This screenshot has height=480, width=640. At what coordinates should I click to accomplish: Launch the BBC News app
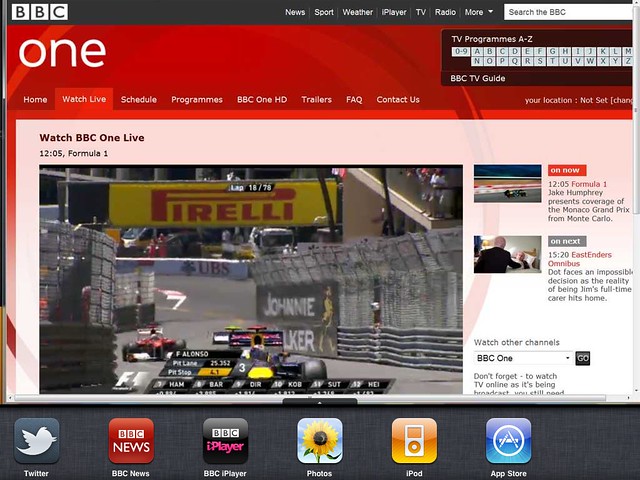pyautogui.click(x=131, y=441)
